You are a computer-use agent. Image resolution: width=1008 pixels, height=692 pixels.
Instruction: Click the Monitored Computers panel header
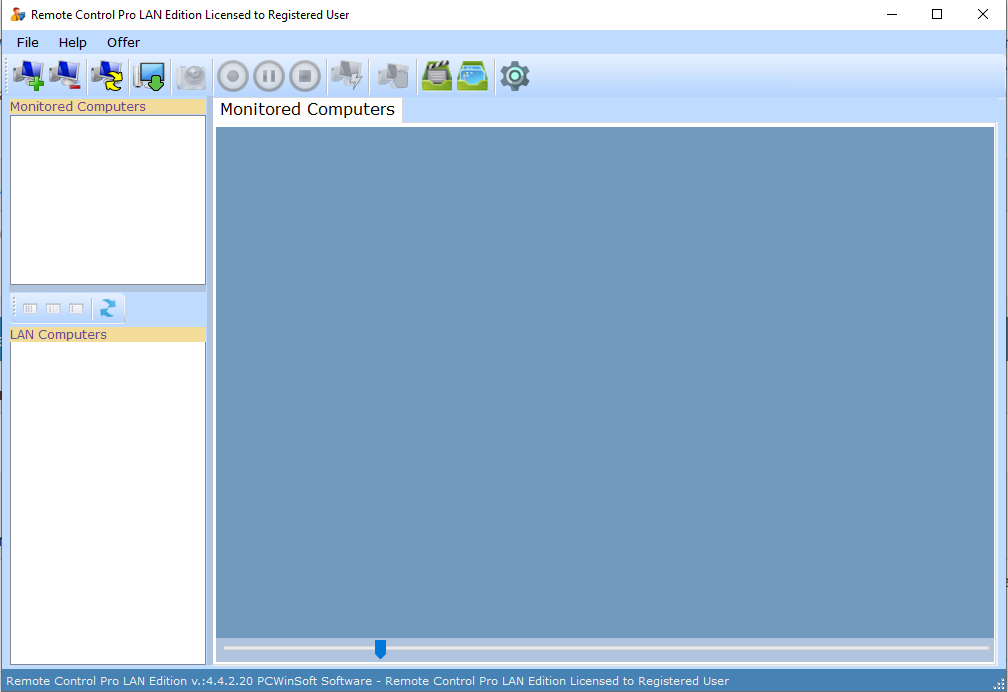108,107
